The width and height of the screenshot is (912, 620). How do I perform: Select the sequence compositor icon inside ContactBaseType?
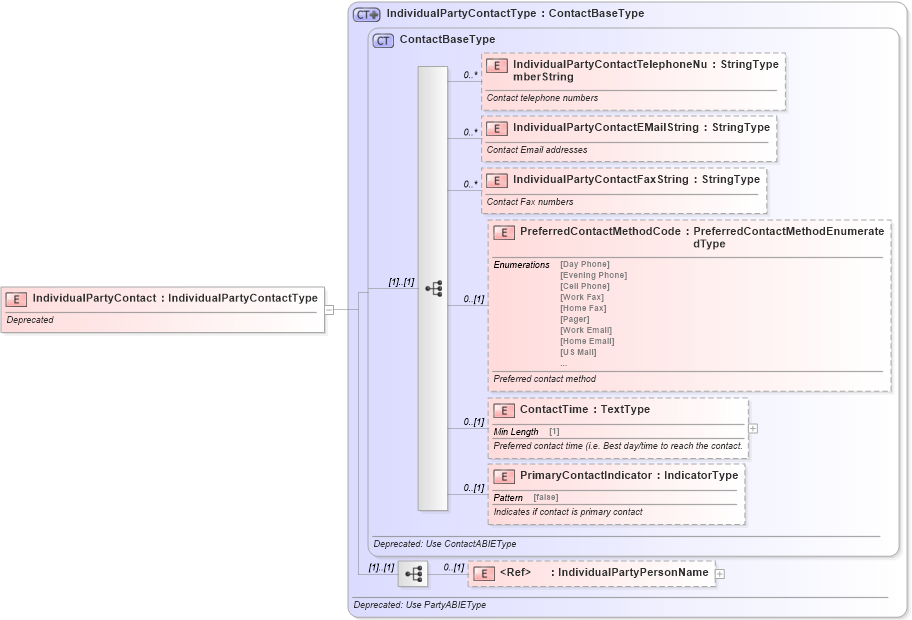(435, 288)
